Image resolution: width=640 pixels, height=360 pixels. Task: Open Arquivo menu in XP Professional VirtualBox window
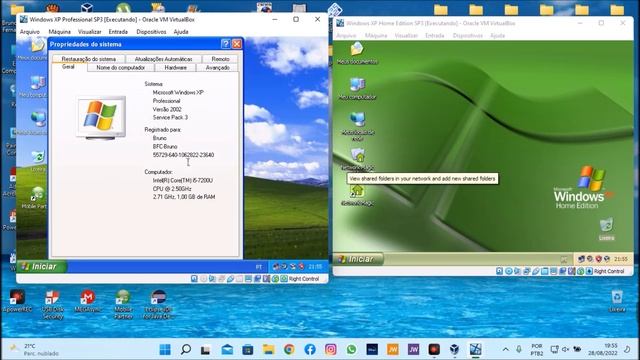(x=30, y=32)
